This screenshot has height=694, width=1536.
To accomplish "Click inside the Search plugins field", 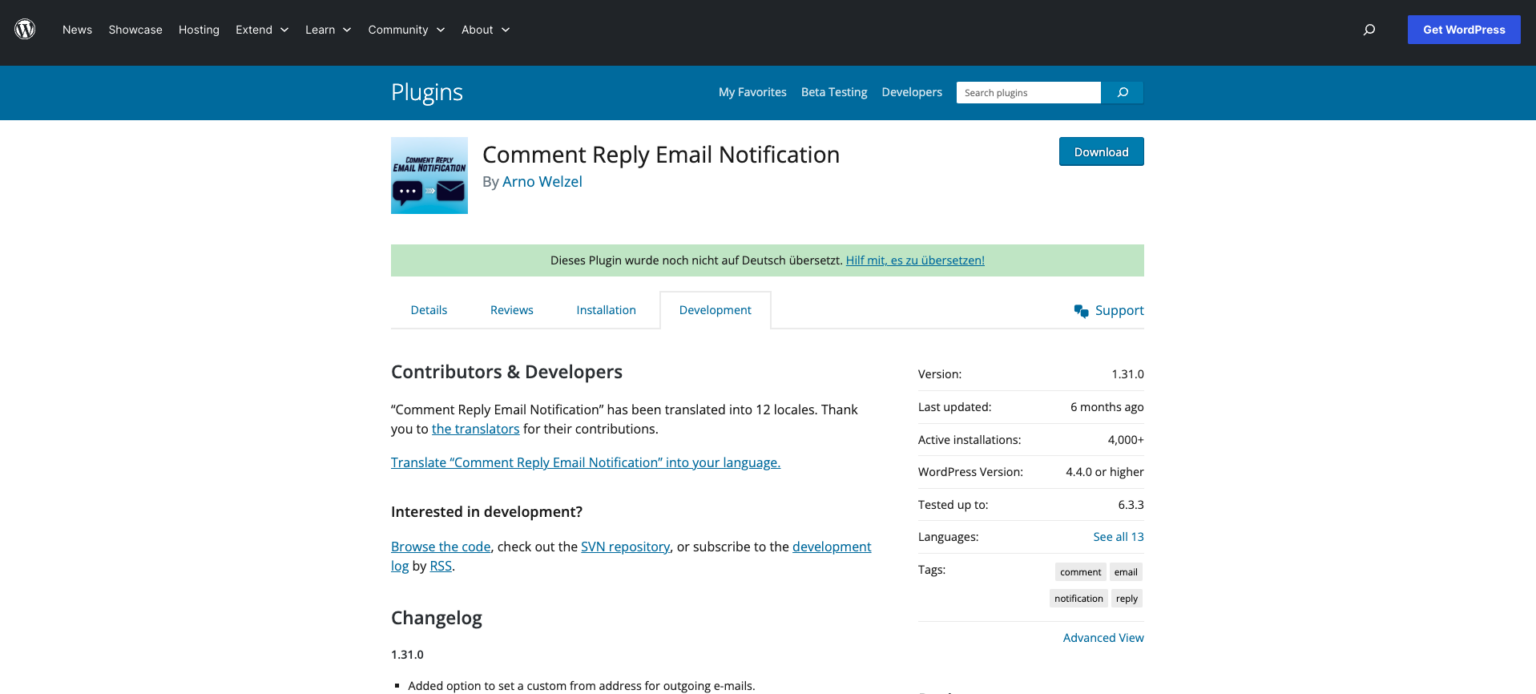I will [x=1027, y=92].
